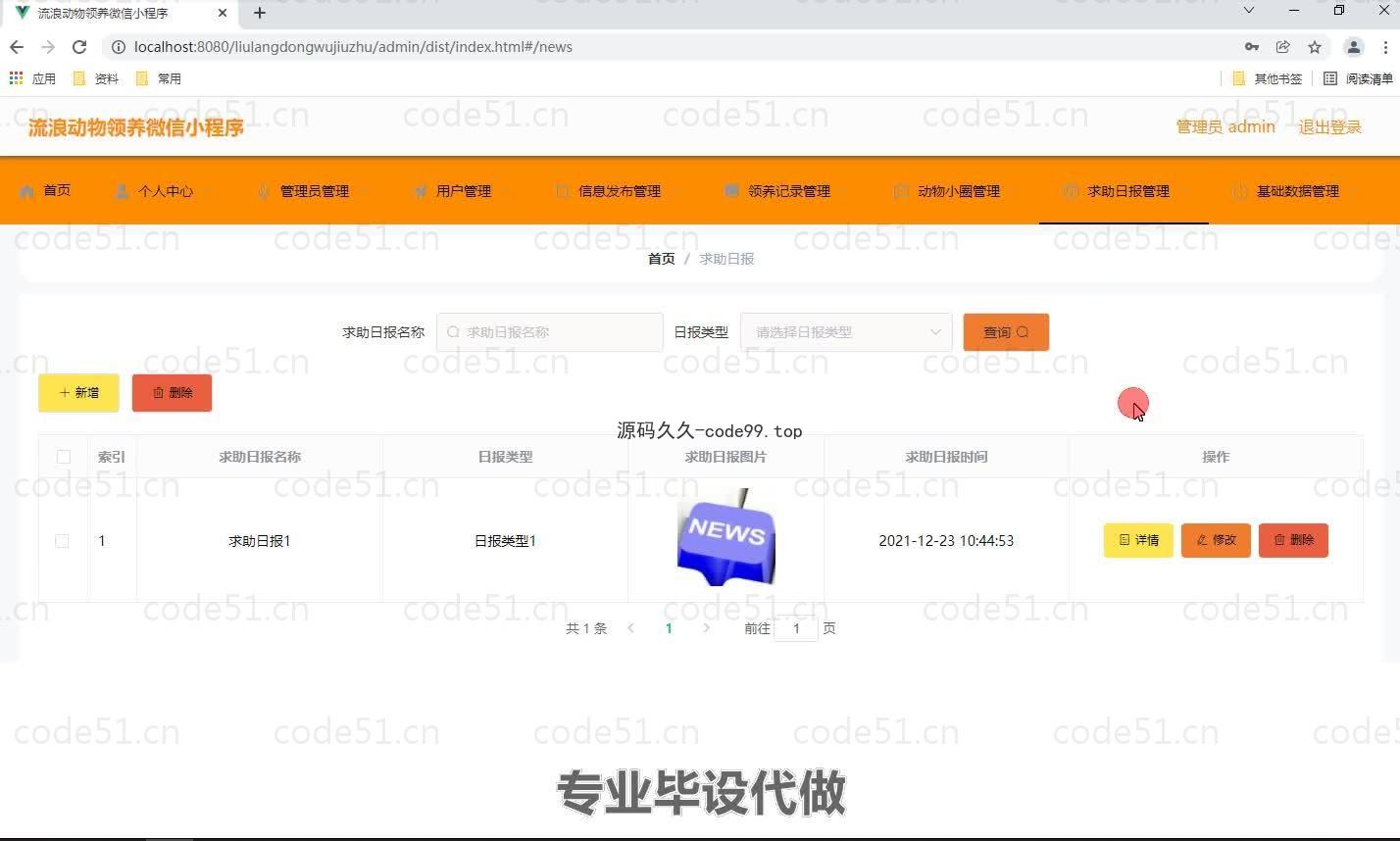Click the 求助日报名称 column header
The height and width of the screenshot is (841, 1400).
[x=260, y=457]
